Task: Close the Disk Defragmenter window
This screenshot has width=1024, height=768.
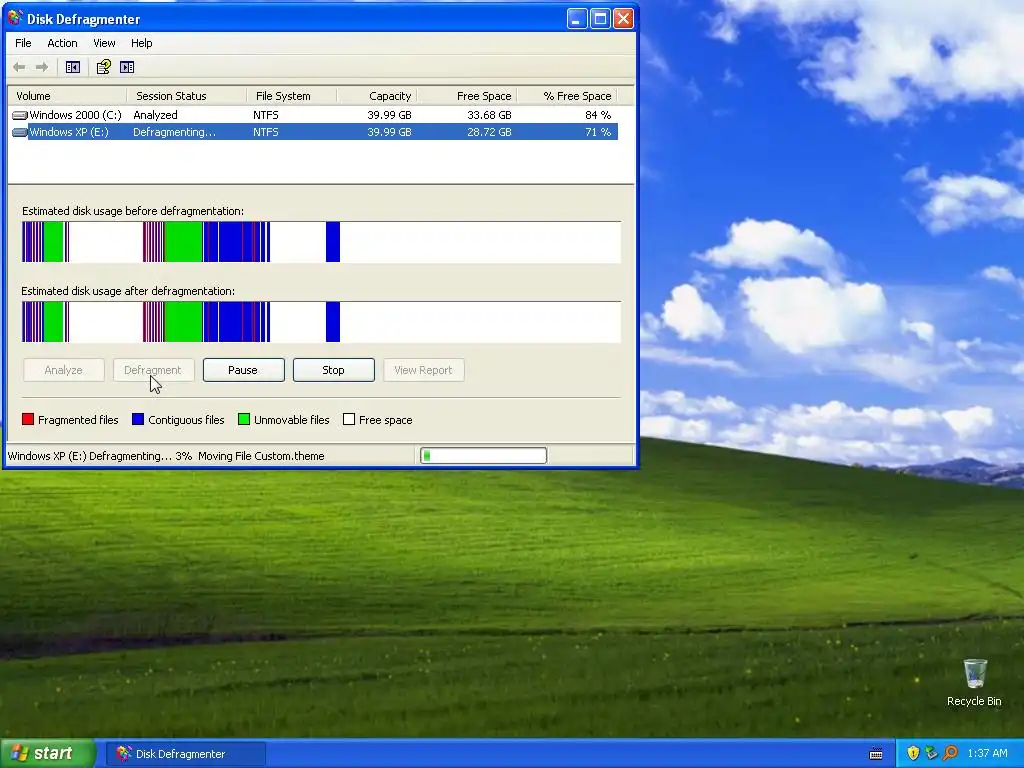Action: pos(623,18)
